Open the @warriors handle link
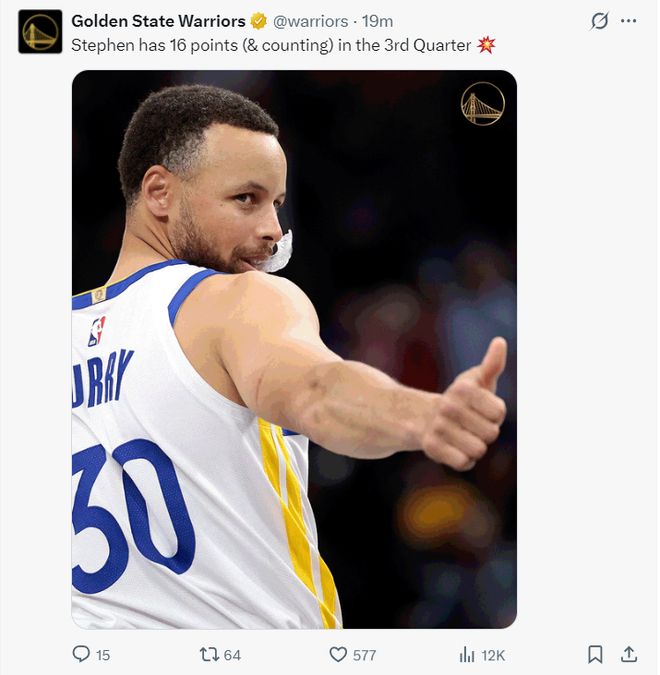 (310, 21)
